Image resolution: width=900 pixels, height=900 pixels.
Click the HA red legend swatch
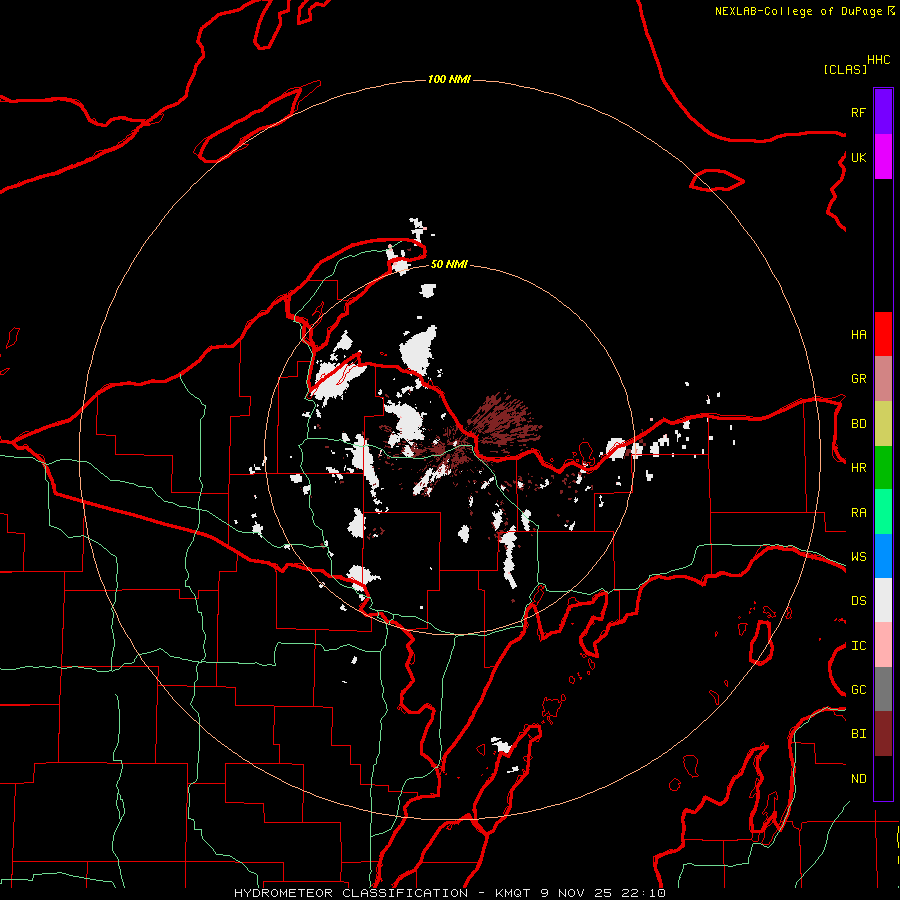click(883, 334)
